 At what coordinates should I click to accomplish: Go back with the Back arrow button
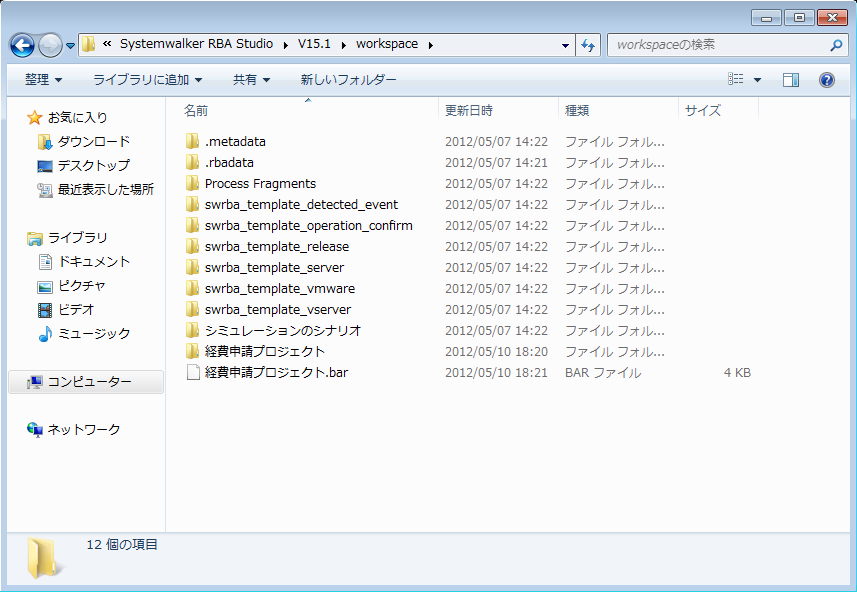(22, 45)
